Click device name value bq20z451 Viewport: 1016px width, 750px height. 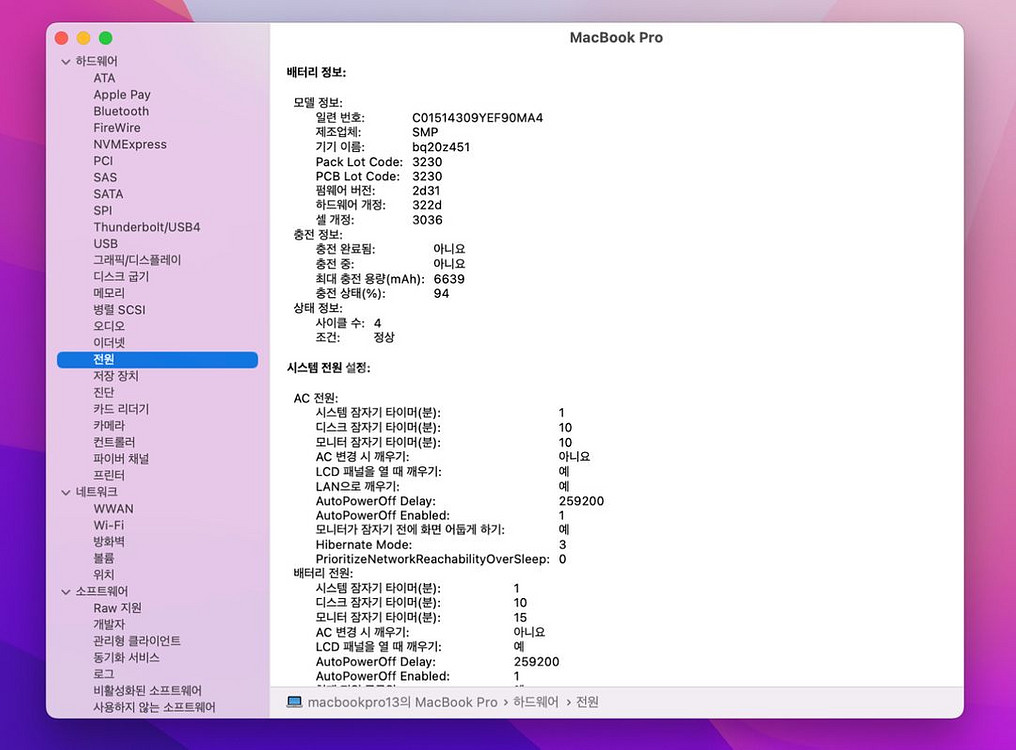(x=441, y=147)
